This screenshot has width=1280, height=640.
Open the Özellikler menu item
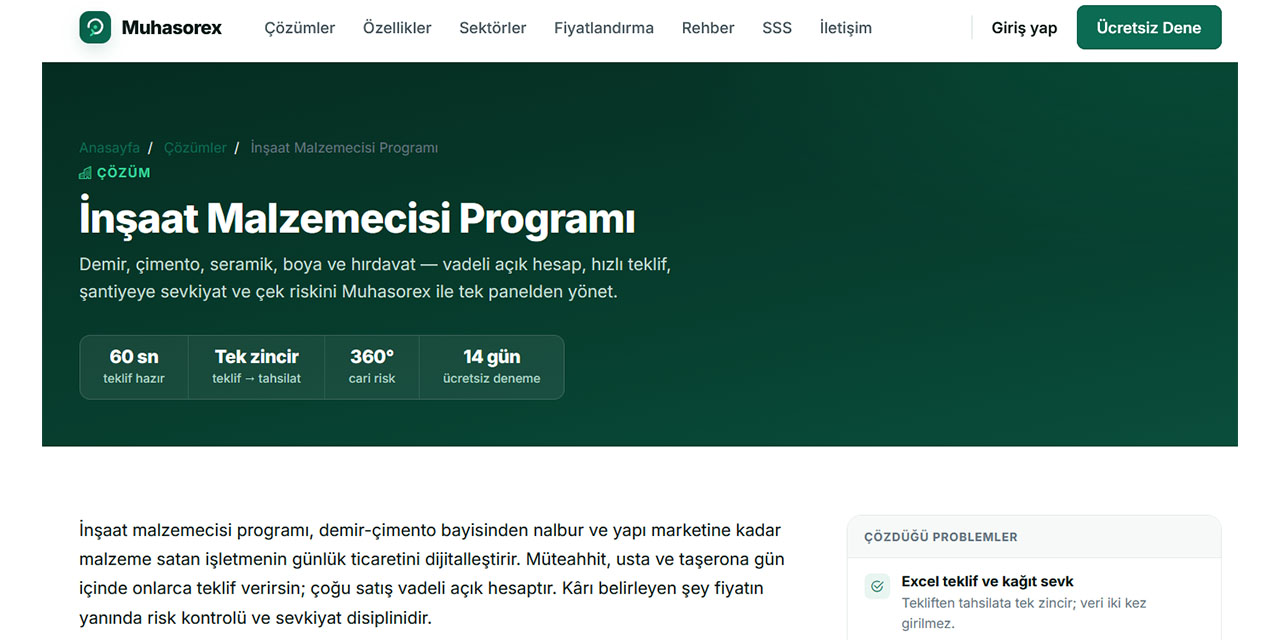[397, 28]
